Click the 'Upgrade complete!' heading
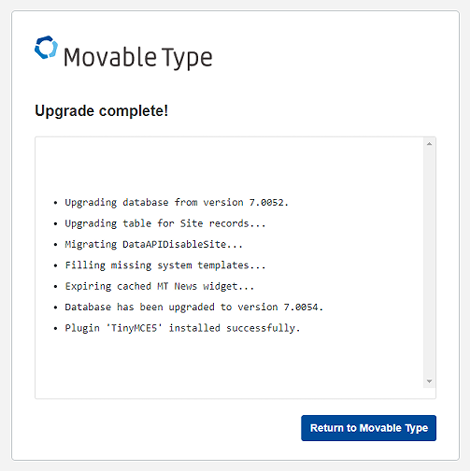This screenshot has width=470, height=471. [x=101, y=111]
